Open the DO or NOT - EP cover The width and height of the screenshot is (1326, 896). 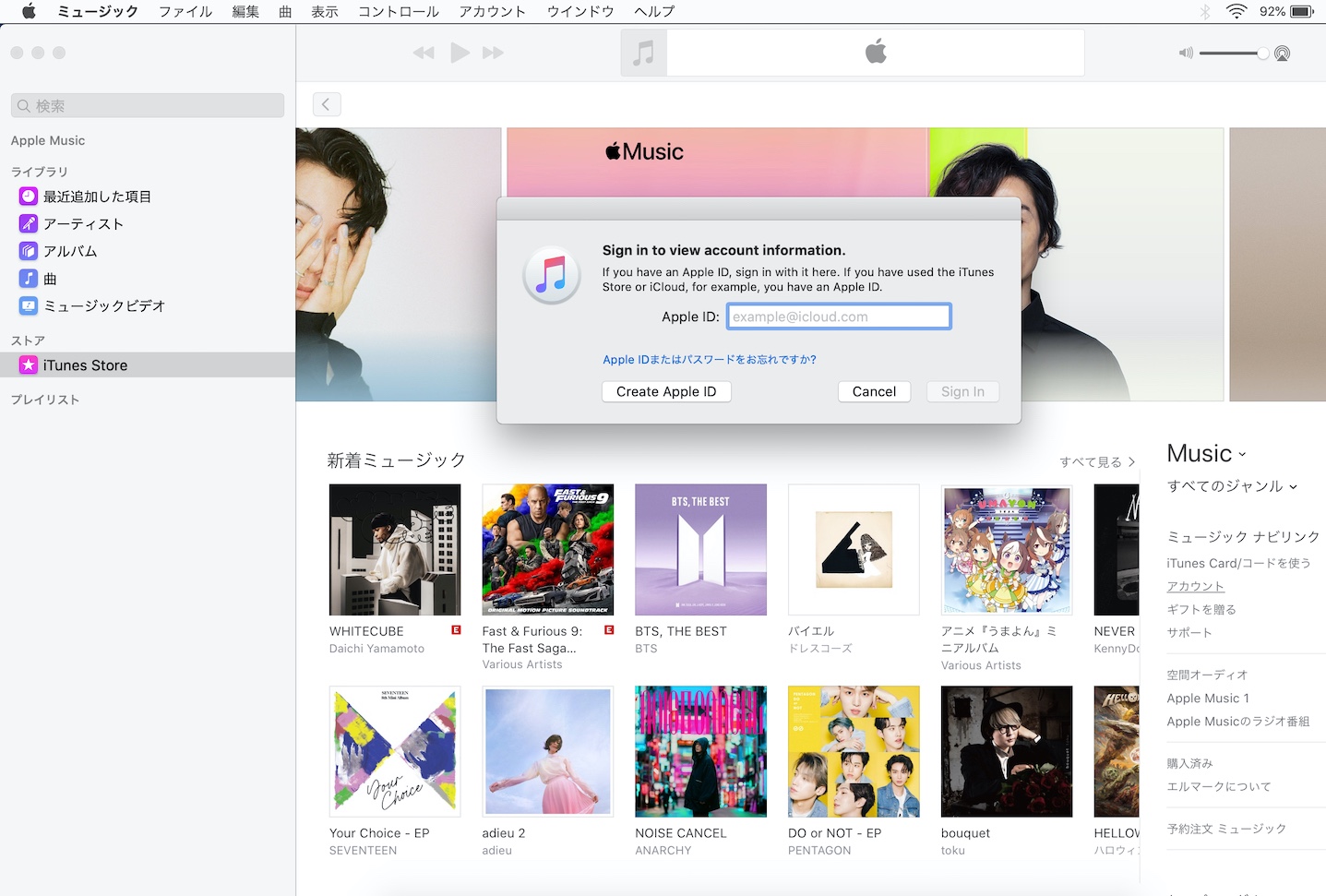point(854,751)
